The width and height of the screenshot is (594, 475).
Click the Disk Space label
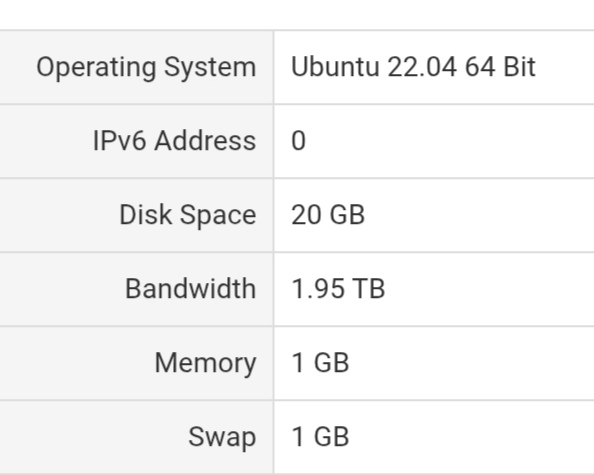[188, 215]
